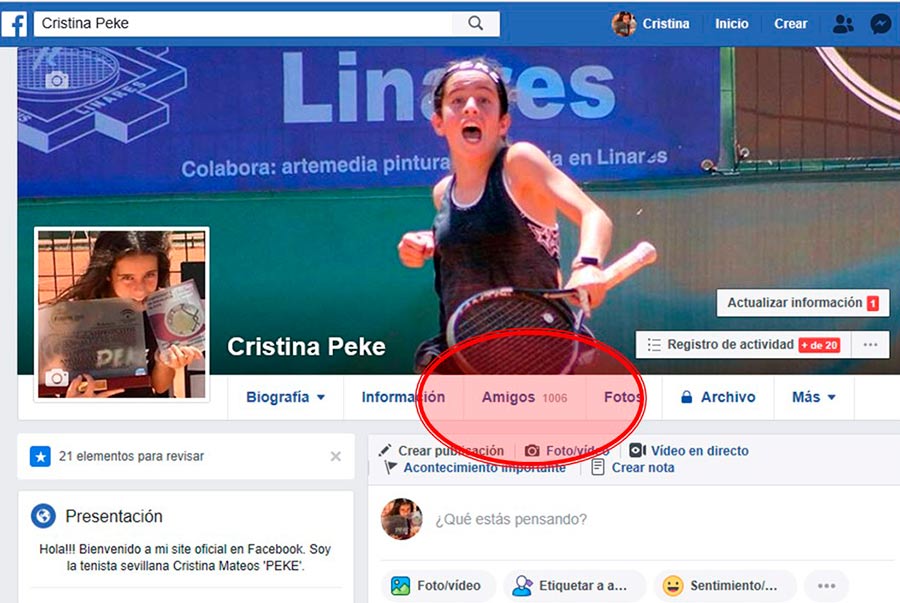Click the Sentimiento button in composer
The height and width of the screenshot is (603, 900).
coord(724,586)
